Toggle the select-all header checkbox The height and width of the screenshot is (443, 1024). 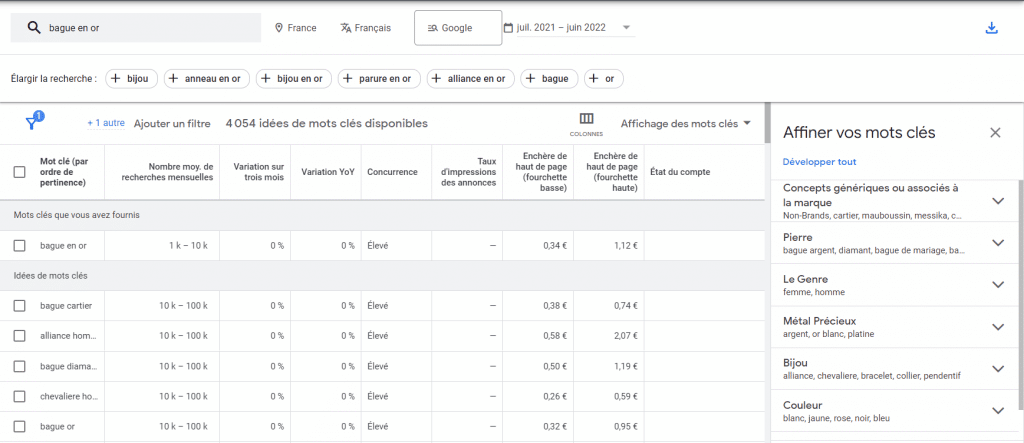point(19,172)
